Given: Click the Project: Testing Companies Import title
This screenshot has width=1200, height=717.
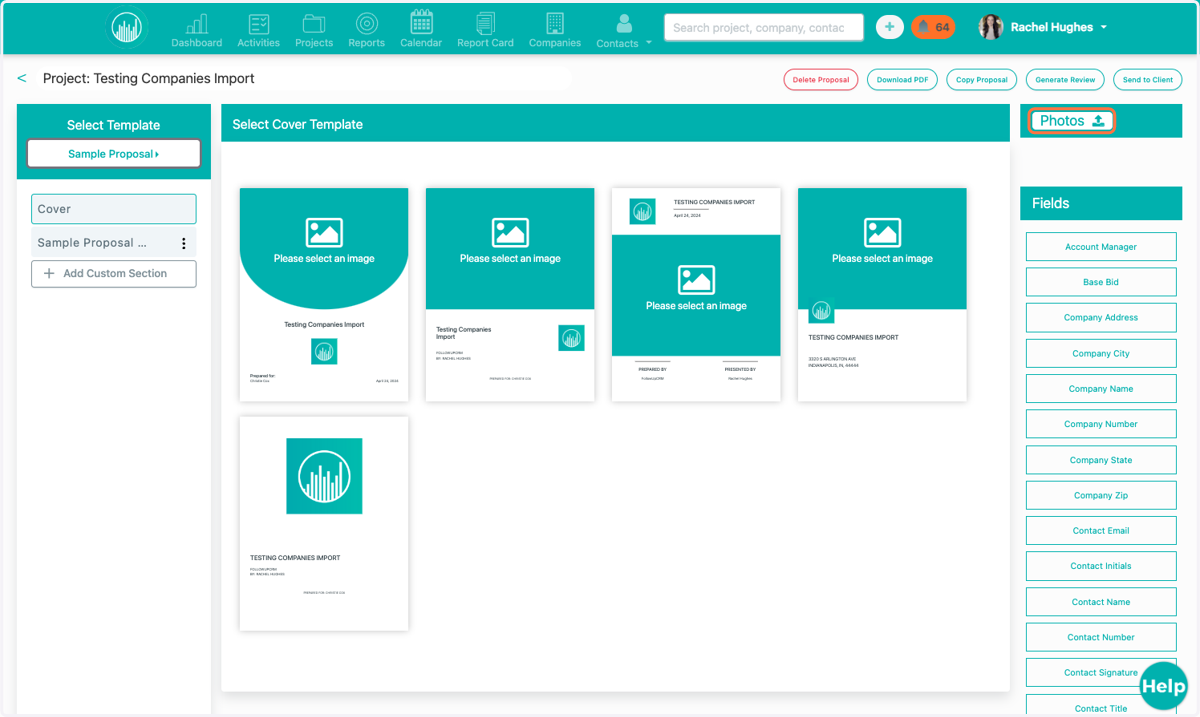Looking at the screenshot, I should click(149, 78).
